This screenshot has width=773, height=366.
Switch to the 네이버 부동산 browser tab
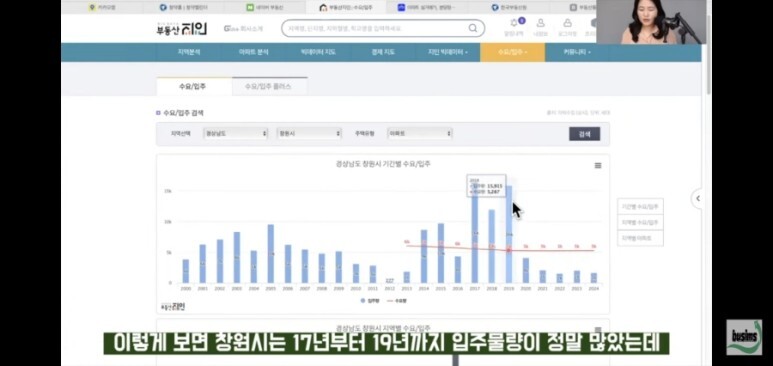[x=265, y=7]
